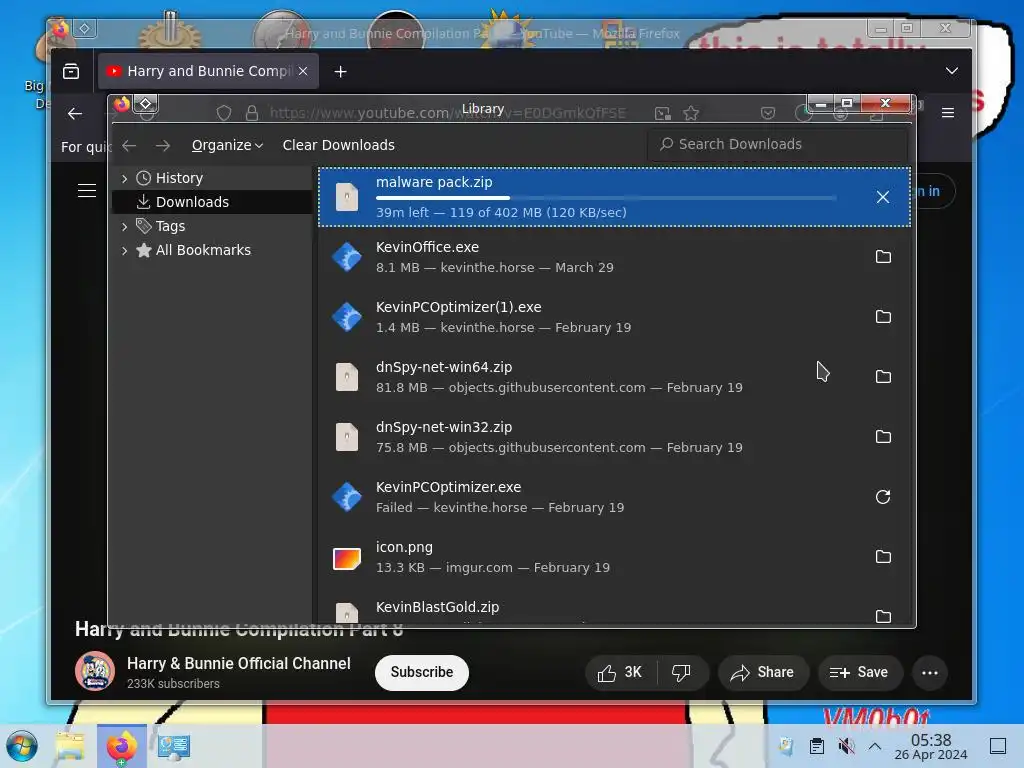This screenshot has height=768, width=1024.
Task: Open the control panel taskbar app
Action: click(x=173, y=746)
